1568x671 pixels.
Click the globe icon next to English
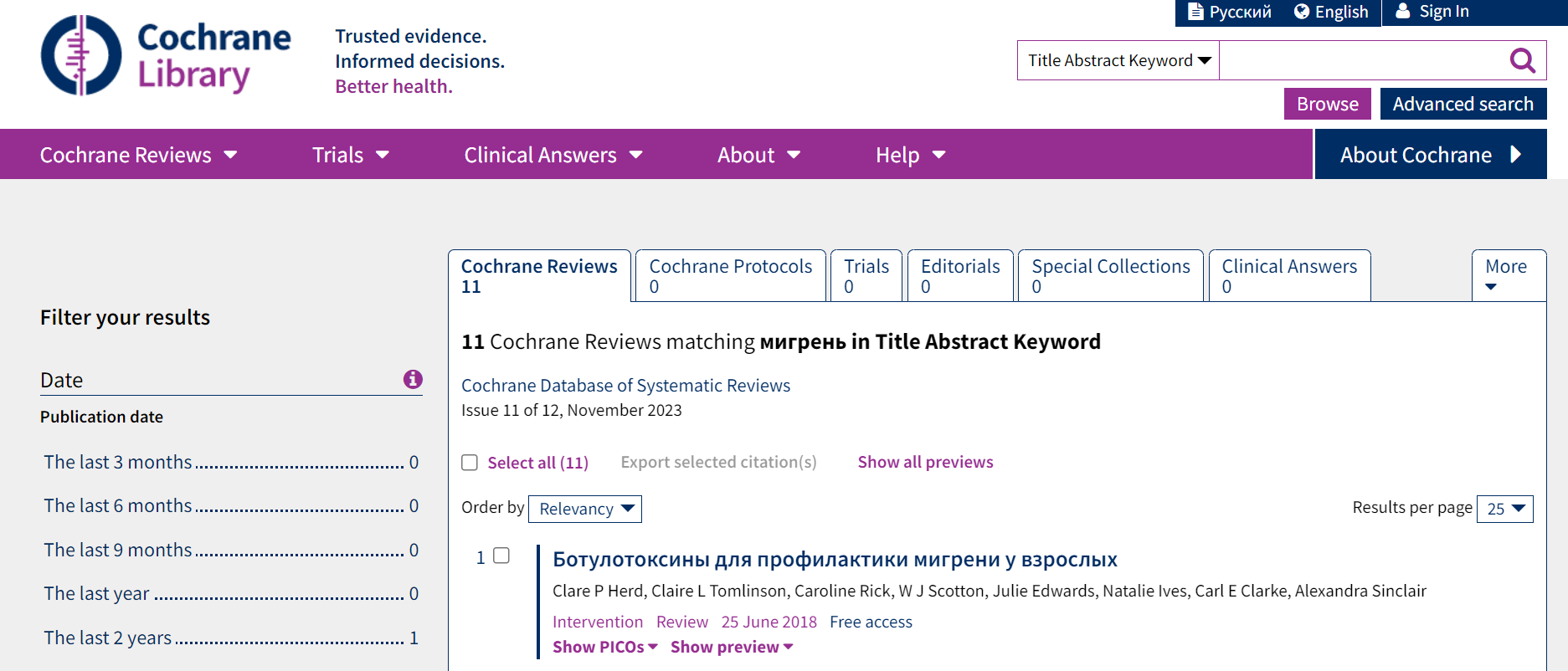[1302, 12]
